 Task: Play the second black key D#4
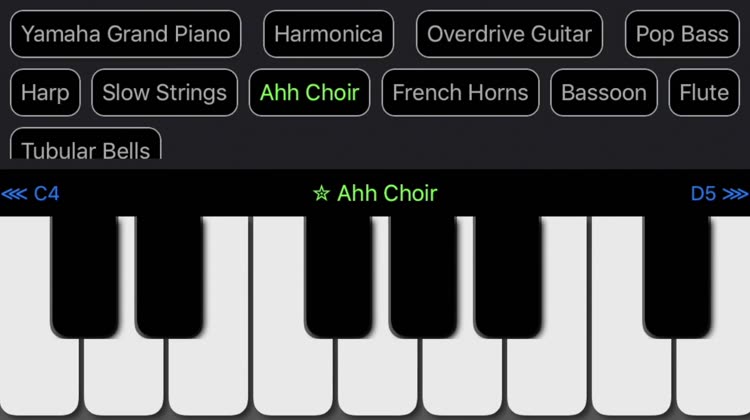(169, 276)
